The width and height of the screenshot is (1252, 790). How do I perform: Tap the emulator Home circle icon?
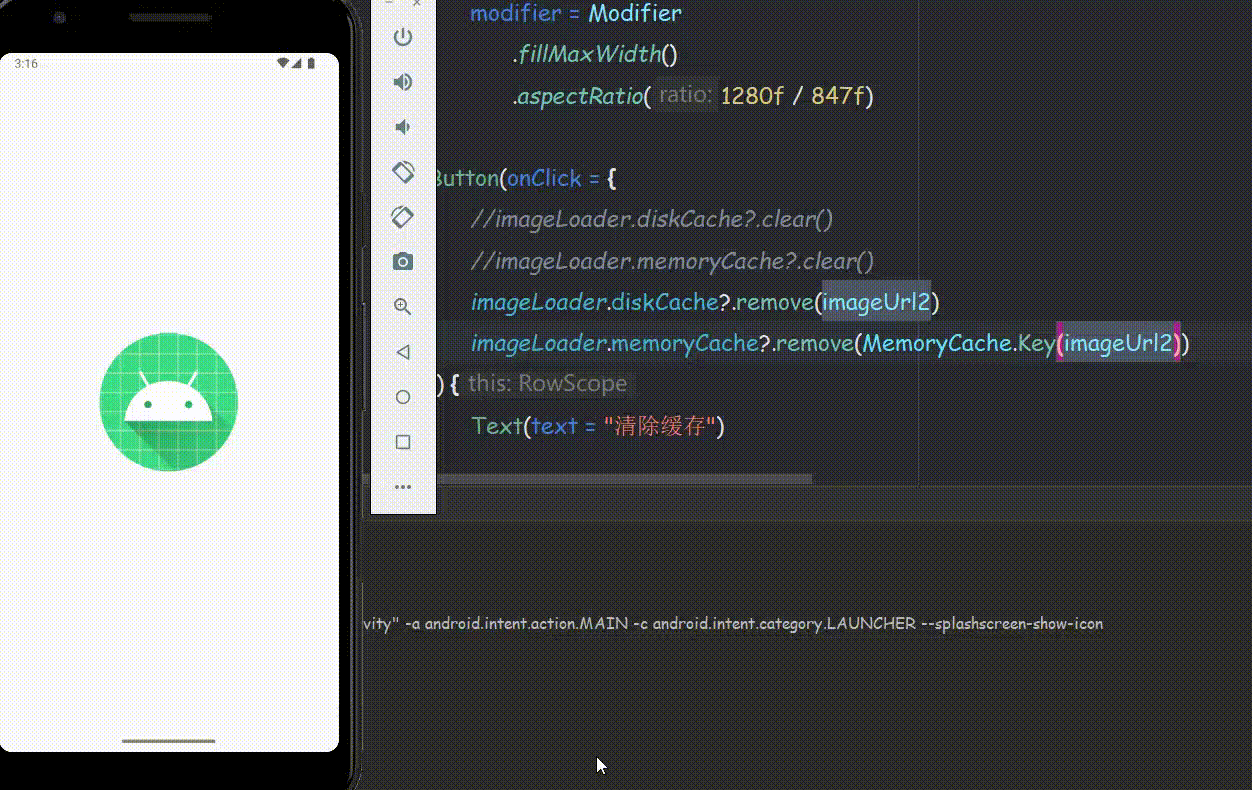403,397
